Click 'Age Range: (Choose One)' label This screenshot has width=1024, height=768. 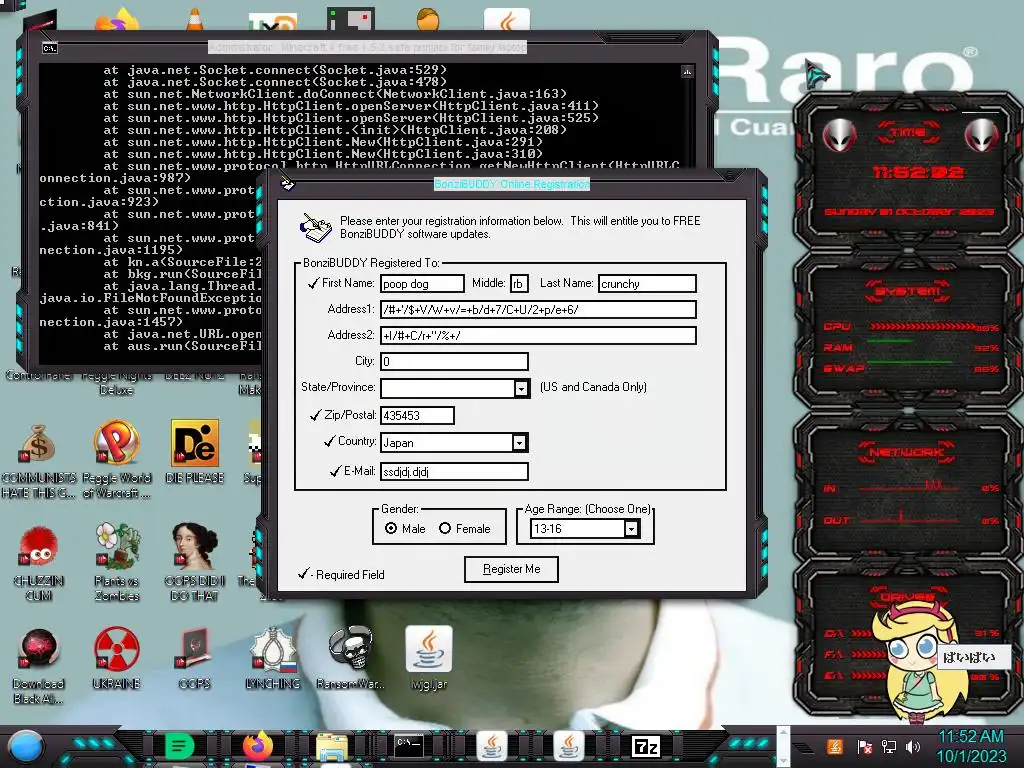coord(588,509)
